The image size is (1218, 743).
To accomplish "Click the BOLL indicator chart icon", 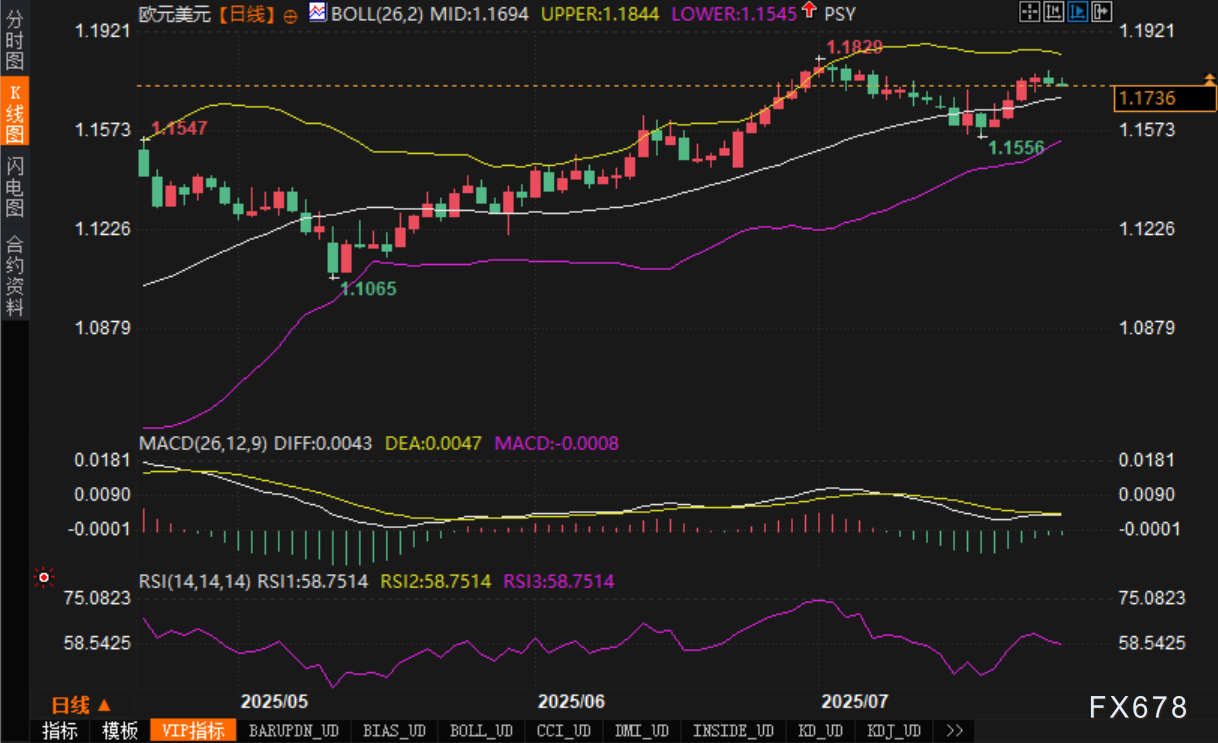I will [317, 14].
